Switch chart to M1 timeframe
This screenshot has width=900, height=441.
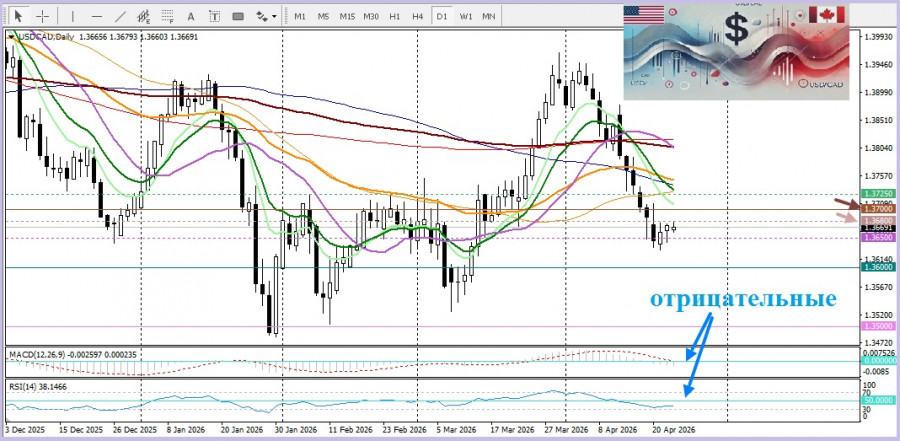tap(300, 16)
